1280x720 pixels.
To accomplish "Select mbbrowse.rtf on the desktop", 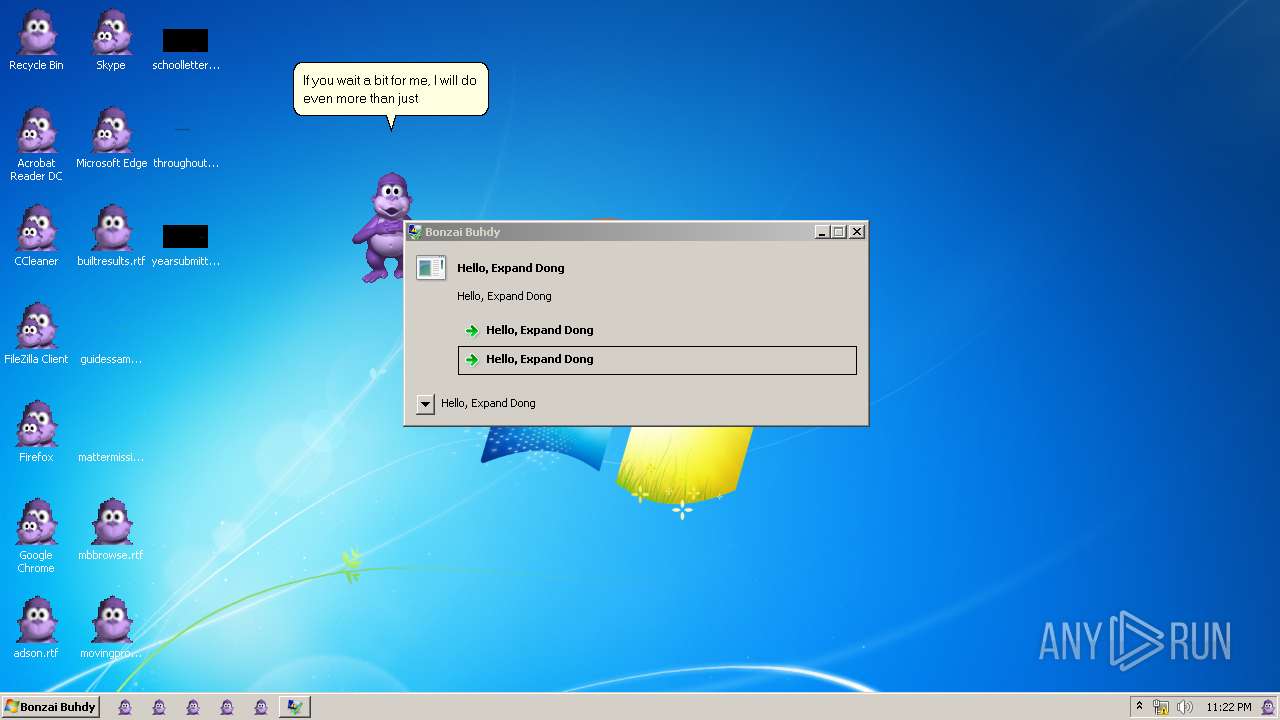I will point(111,530).
